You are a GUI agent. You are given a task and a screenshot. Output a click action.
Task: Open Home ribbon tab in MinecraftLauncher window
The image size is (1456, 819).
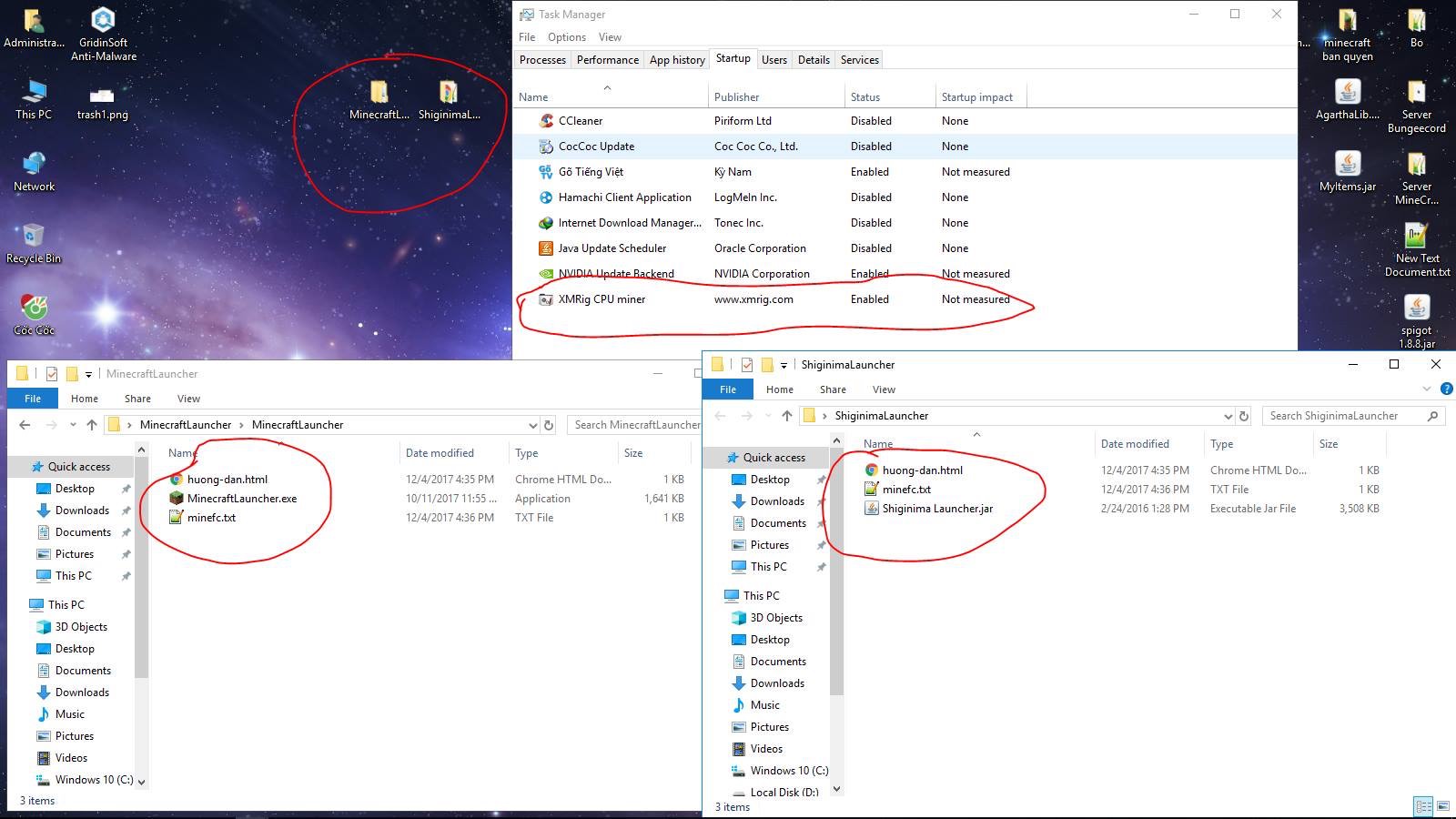[85, 399]
